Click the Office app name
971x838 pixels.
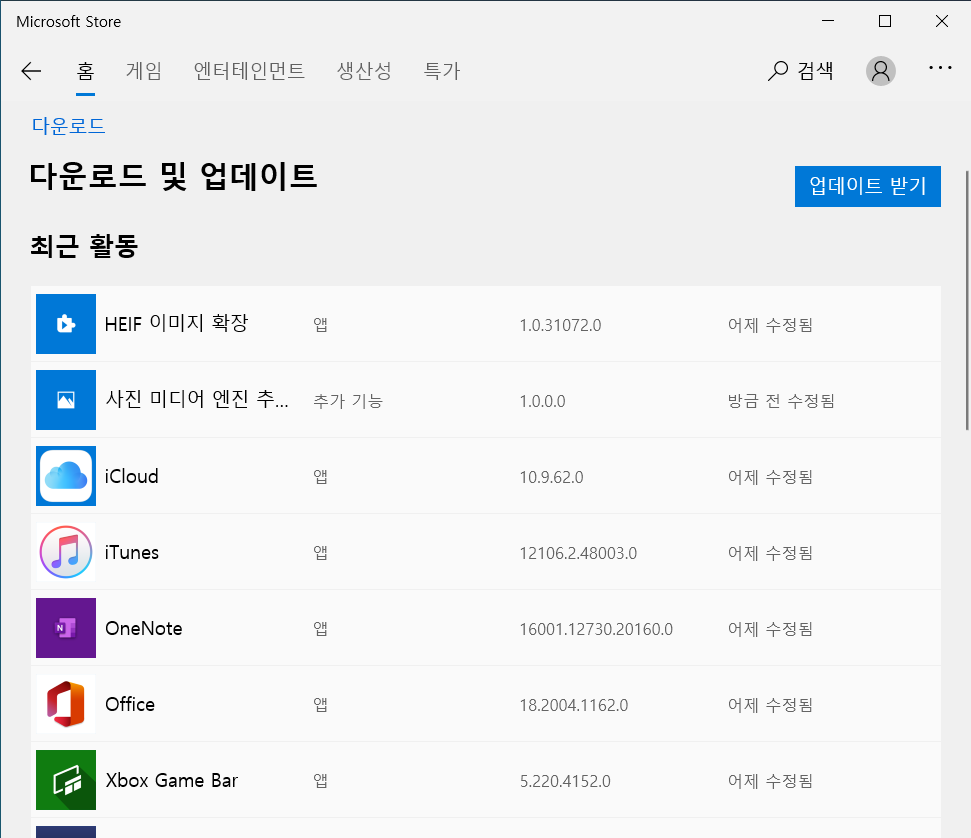tap(130, 704)
